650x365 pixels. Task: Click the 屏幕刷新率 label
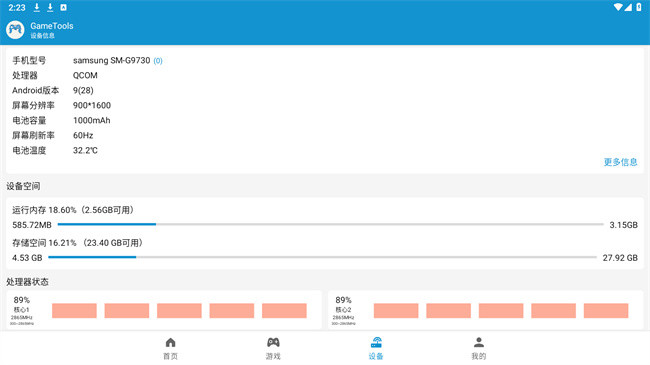33,135
